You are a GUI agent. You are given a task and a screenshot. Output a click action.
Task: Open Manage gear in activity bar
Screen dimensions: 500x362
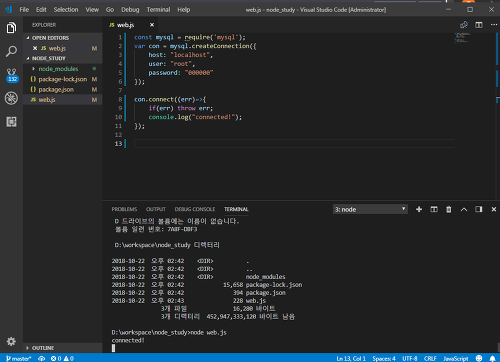coord(11,341)
